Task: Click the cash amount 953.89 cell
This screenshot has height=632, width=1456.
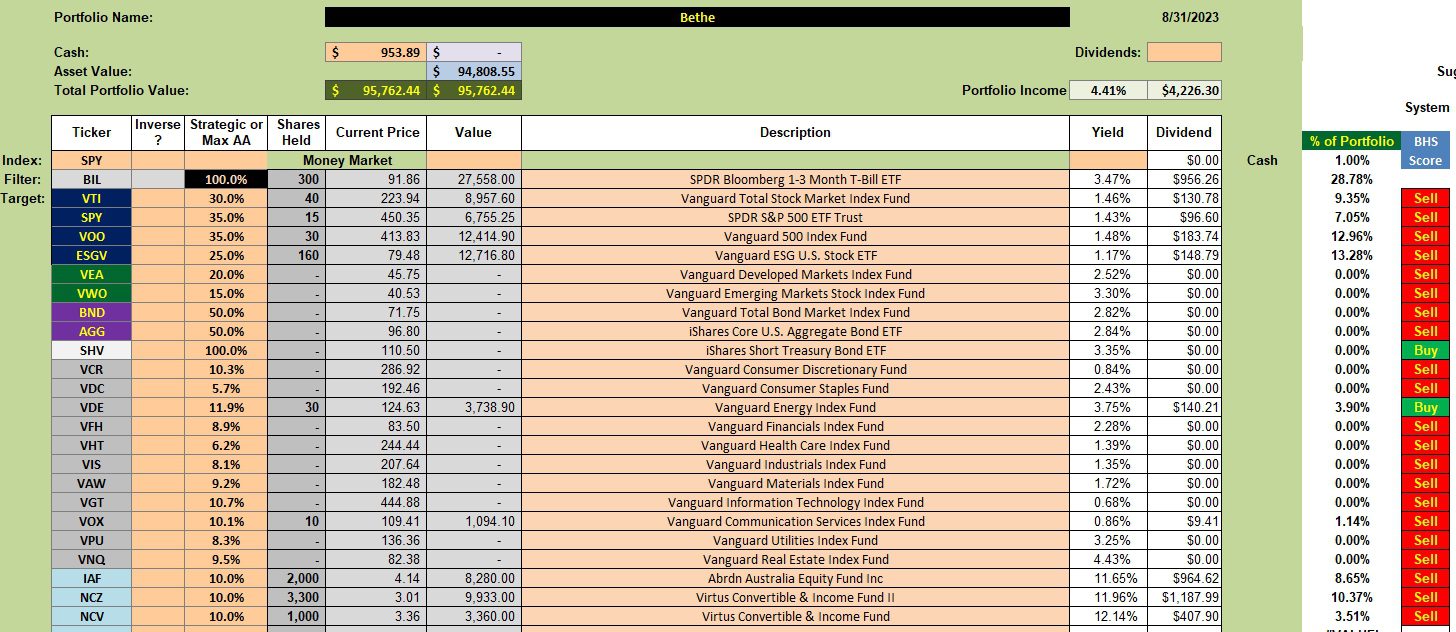Action: [376, 52]
